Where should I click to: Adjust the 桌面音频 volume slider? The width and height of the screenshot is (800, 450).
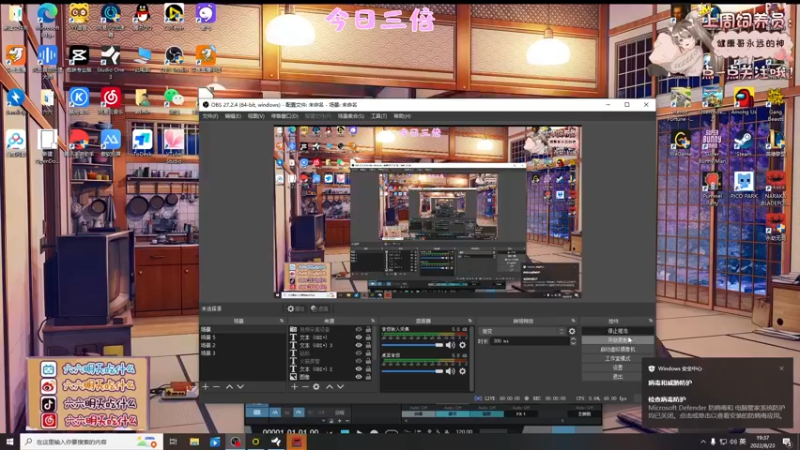tap(412, 371)
